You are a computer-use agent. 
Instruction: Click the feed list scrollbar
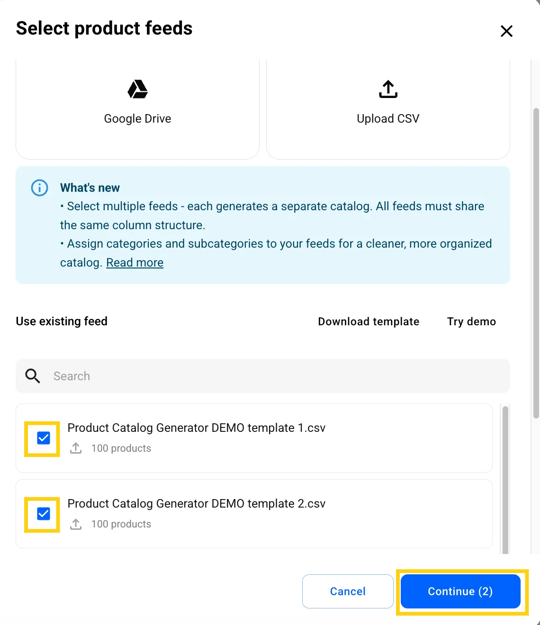[x=505, y=480]
